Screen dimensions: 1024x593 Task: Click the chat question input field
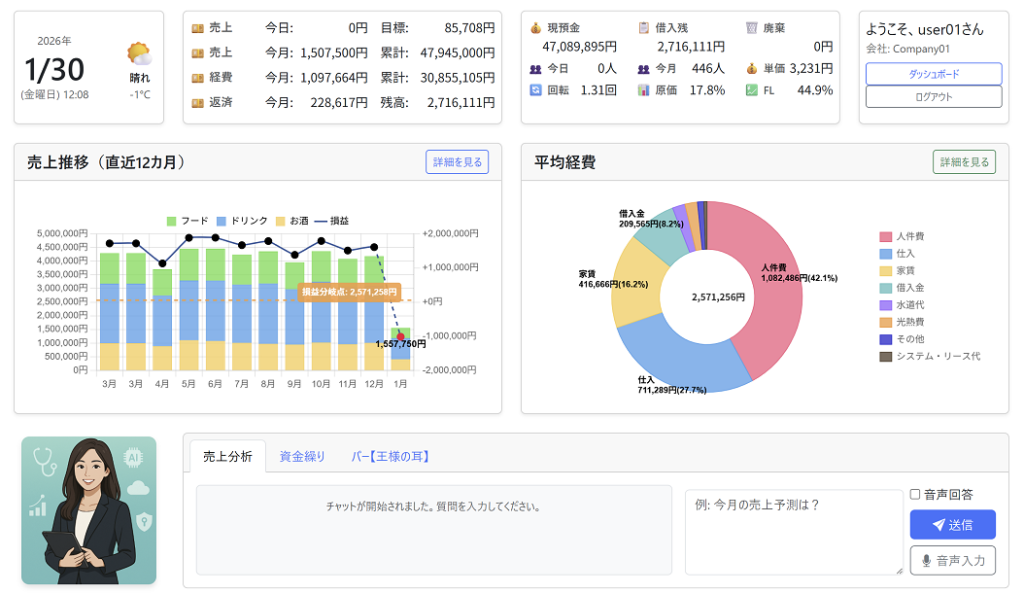tap(793, 532)
